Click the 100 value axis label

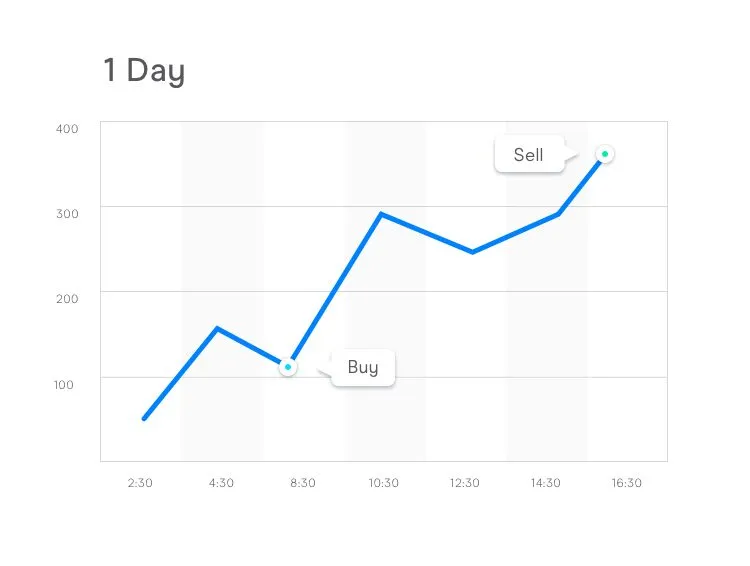tap(64, 385)
